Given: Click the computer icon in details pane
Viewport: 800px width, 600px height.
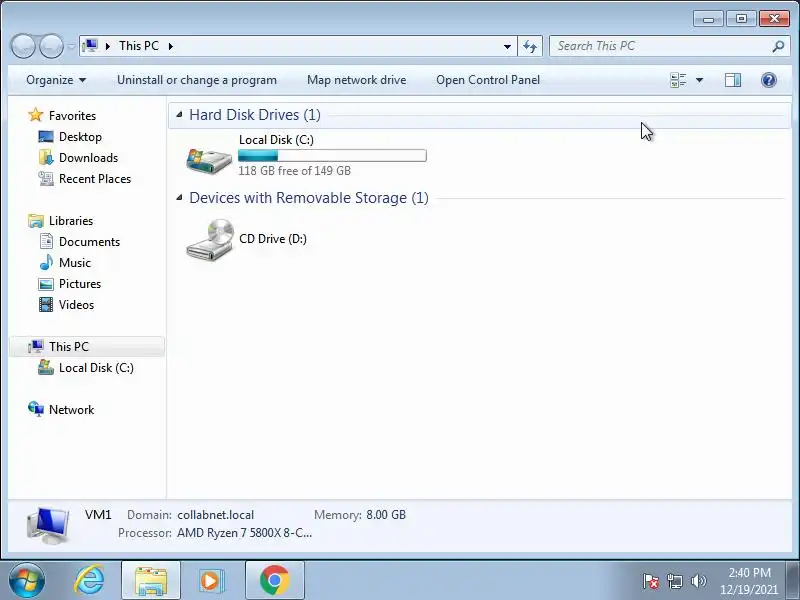Looking at the screenshot, I should 48,526.
